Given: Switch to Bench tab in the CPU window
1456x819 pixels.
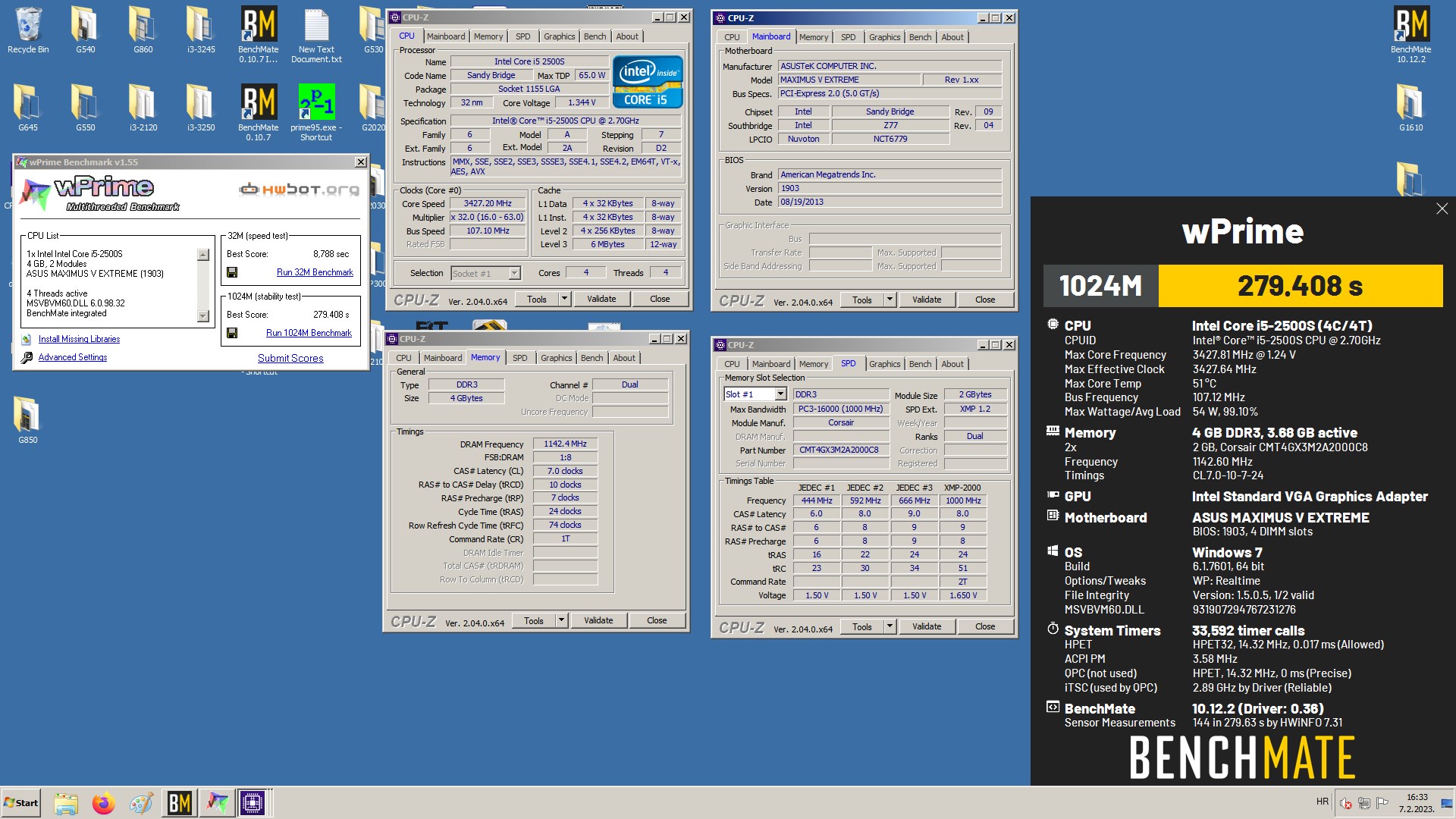Looking at the screenshot, I should (595, 36).
